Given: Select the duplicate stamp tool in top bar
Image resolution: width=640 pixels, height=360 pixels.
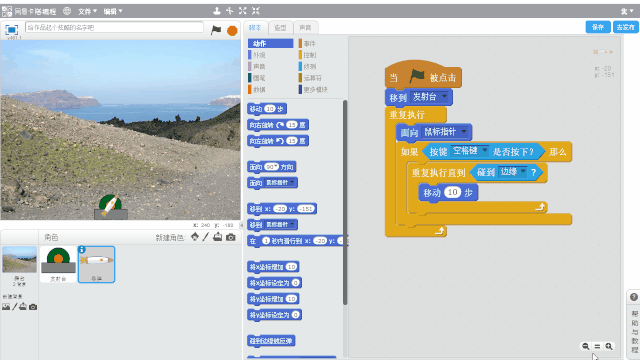Looking at the screenshot, I should click(x=217, y=11).
